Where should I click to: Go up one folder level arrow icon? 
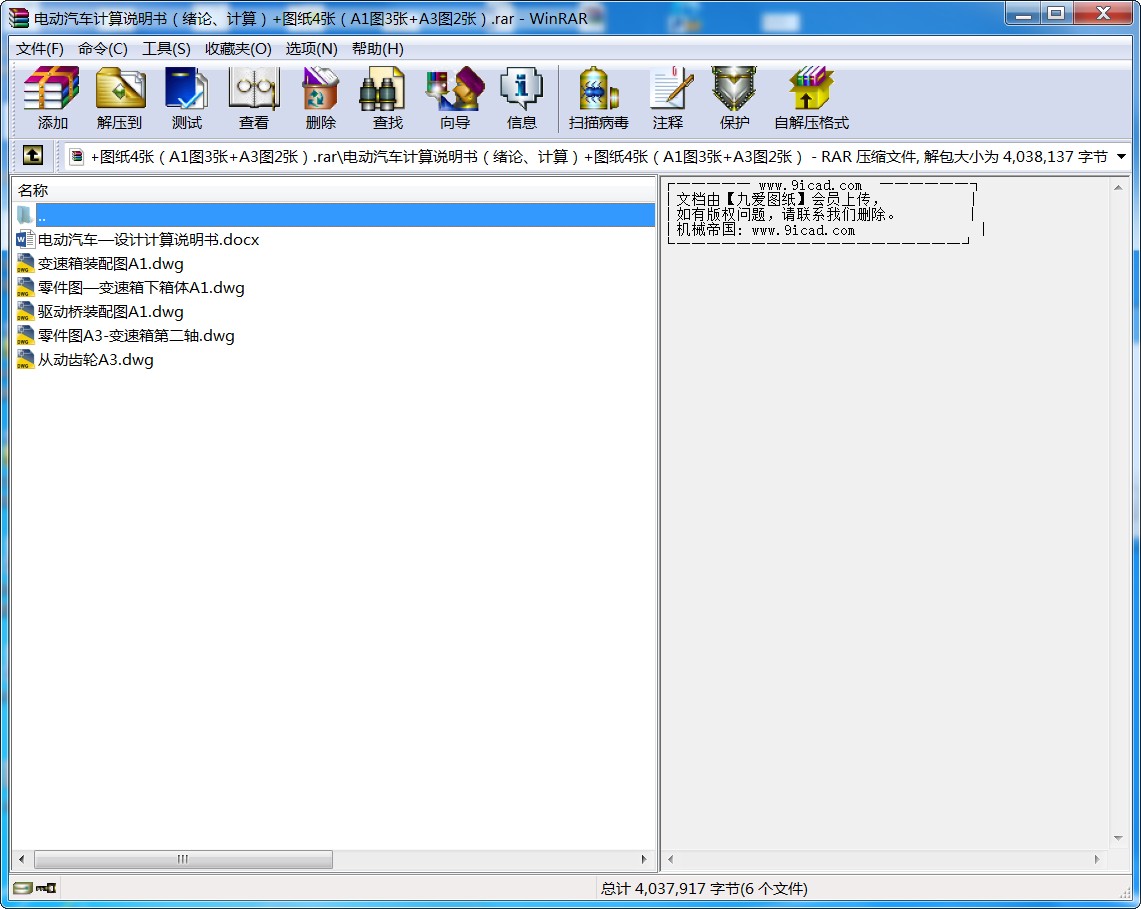33,155
